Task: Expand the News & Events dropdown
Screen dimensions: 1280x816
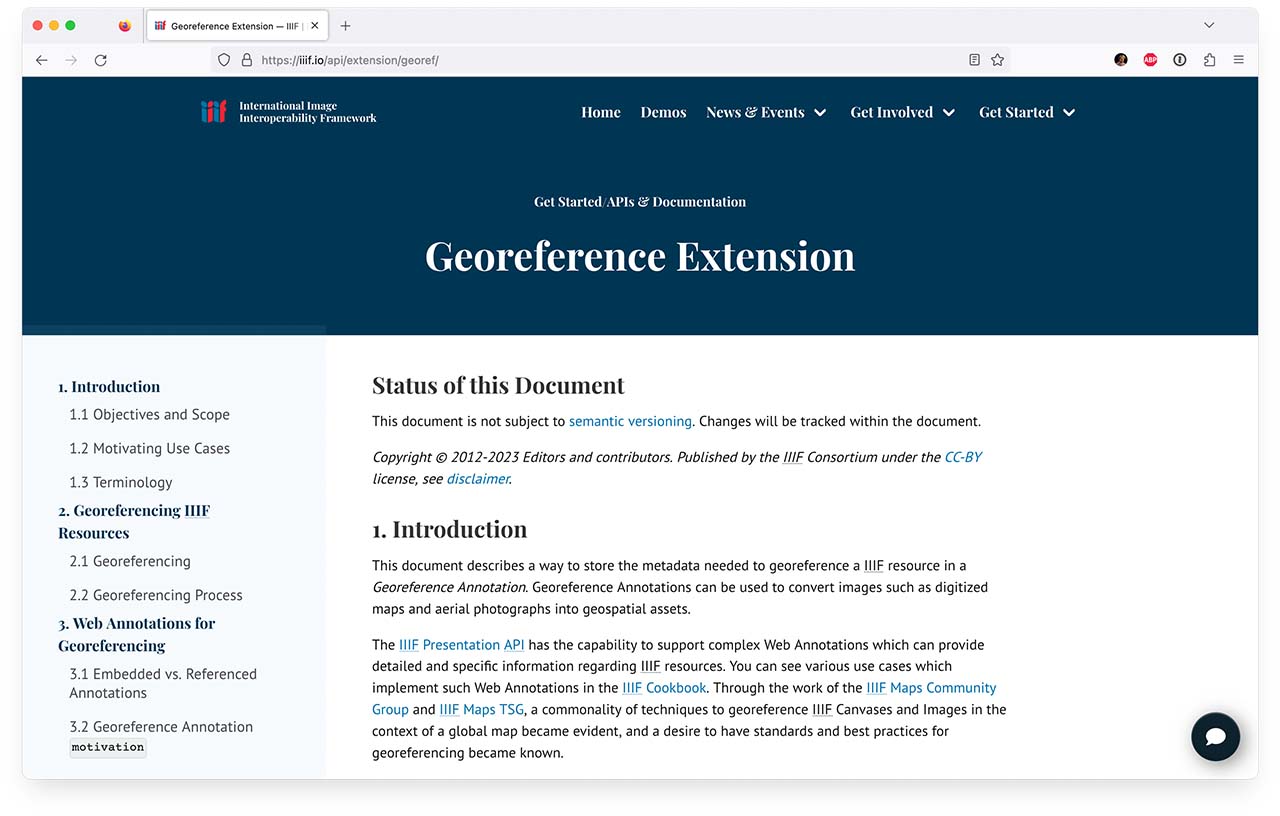Action: pyautogui.click(x=766, y=112)
